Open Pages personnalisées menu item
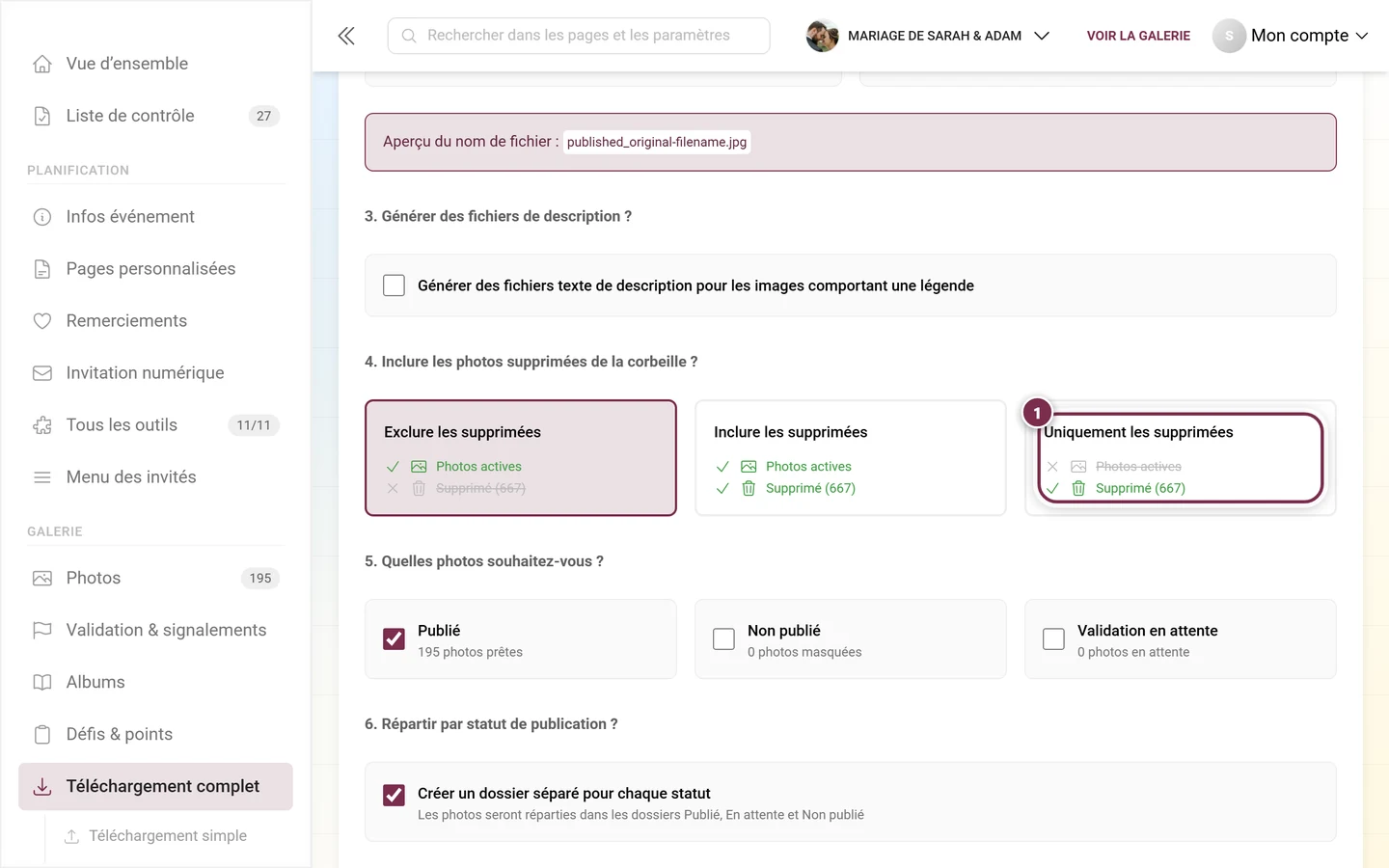Screen dimensions: 1389x868 click(x=155, y=269)
